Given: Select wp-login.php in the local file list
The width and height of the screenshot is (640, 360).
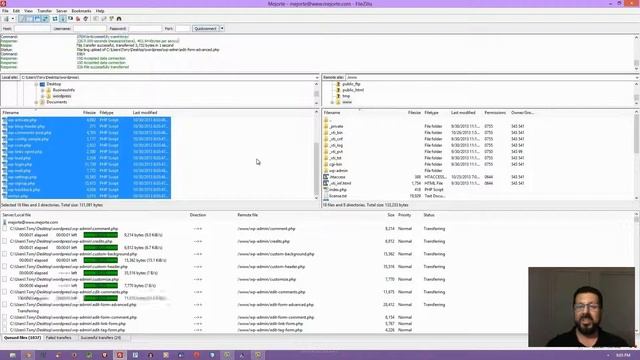Looking at the screenshot, I should 20,164.
